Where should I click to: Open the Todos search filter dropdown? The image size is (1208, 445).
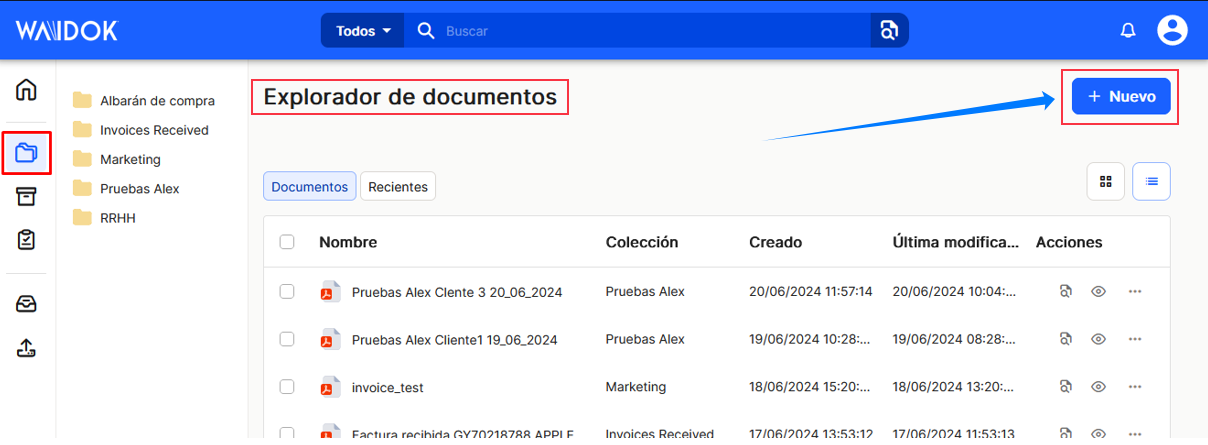point(363,31)
